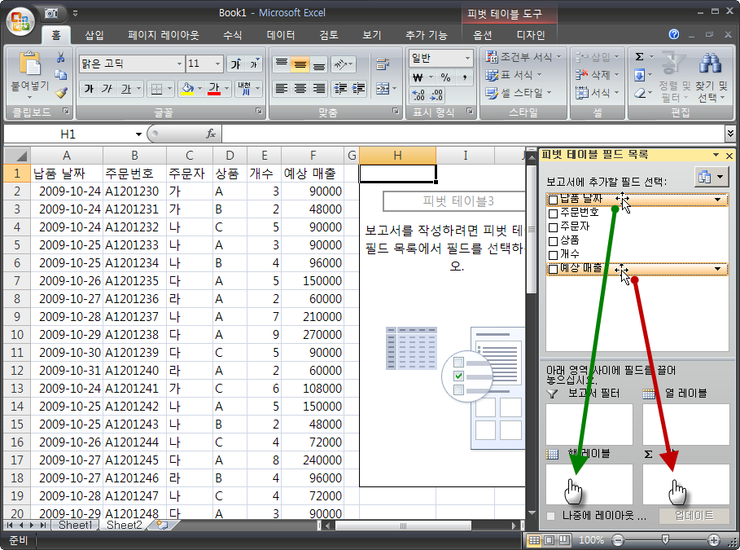This screenshot has width=740, height=550.
Task: Open number format dropdown 일반
Action: pos(467,58)
